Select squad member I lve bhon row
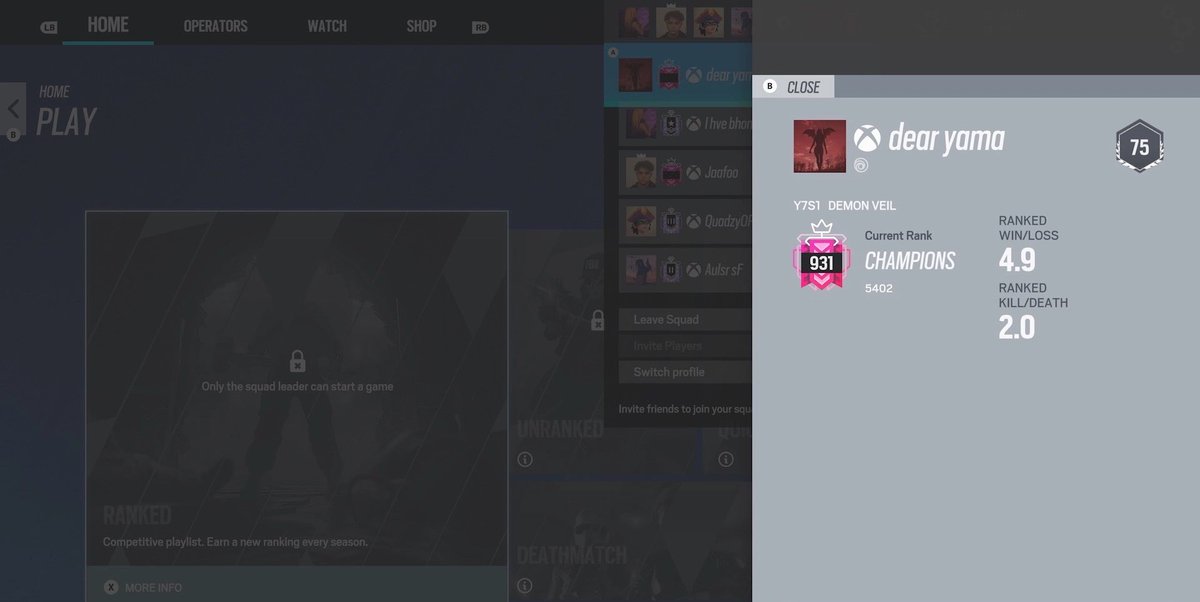The width and height of the screenshot is (1200, 602). (x=685, y=124)
